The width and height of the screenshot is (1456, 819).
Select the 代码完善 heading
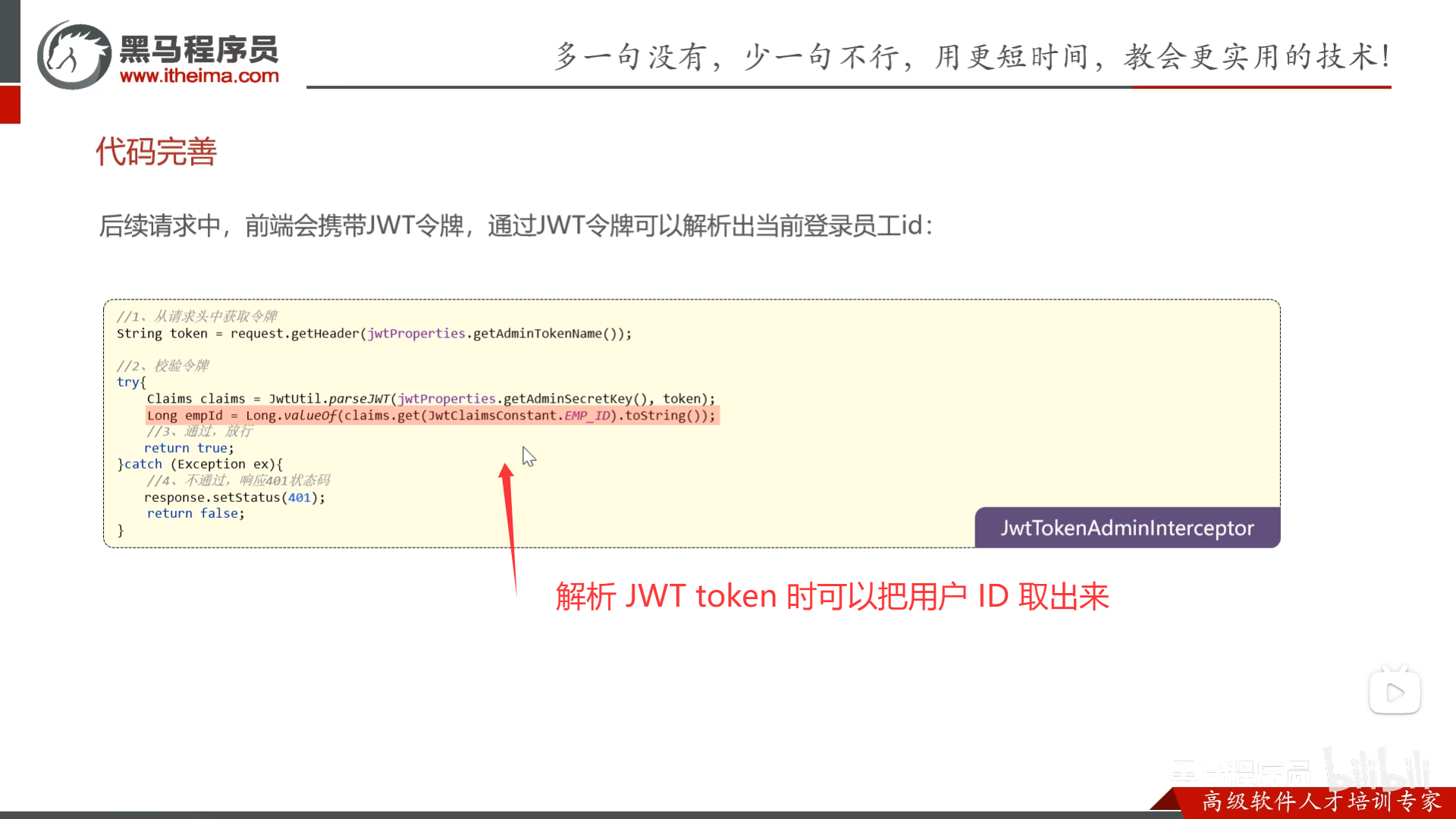point(156,152)
